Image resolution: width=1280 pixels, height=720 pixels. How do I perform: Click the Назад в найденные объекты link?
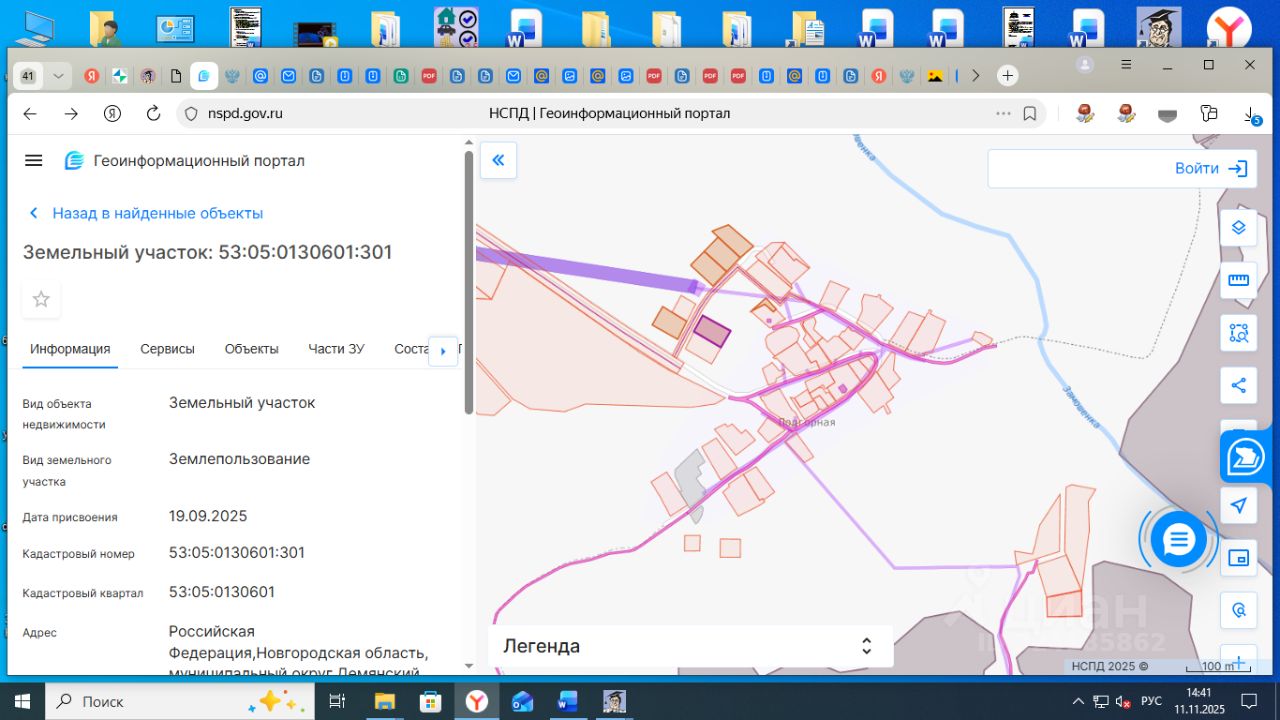[146, 213]
